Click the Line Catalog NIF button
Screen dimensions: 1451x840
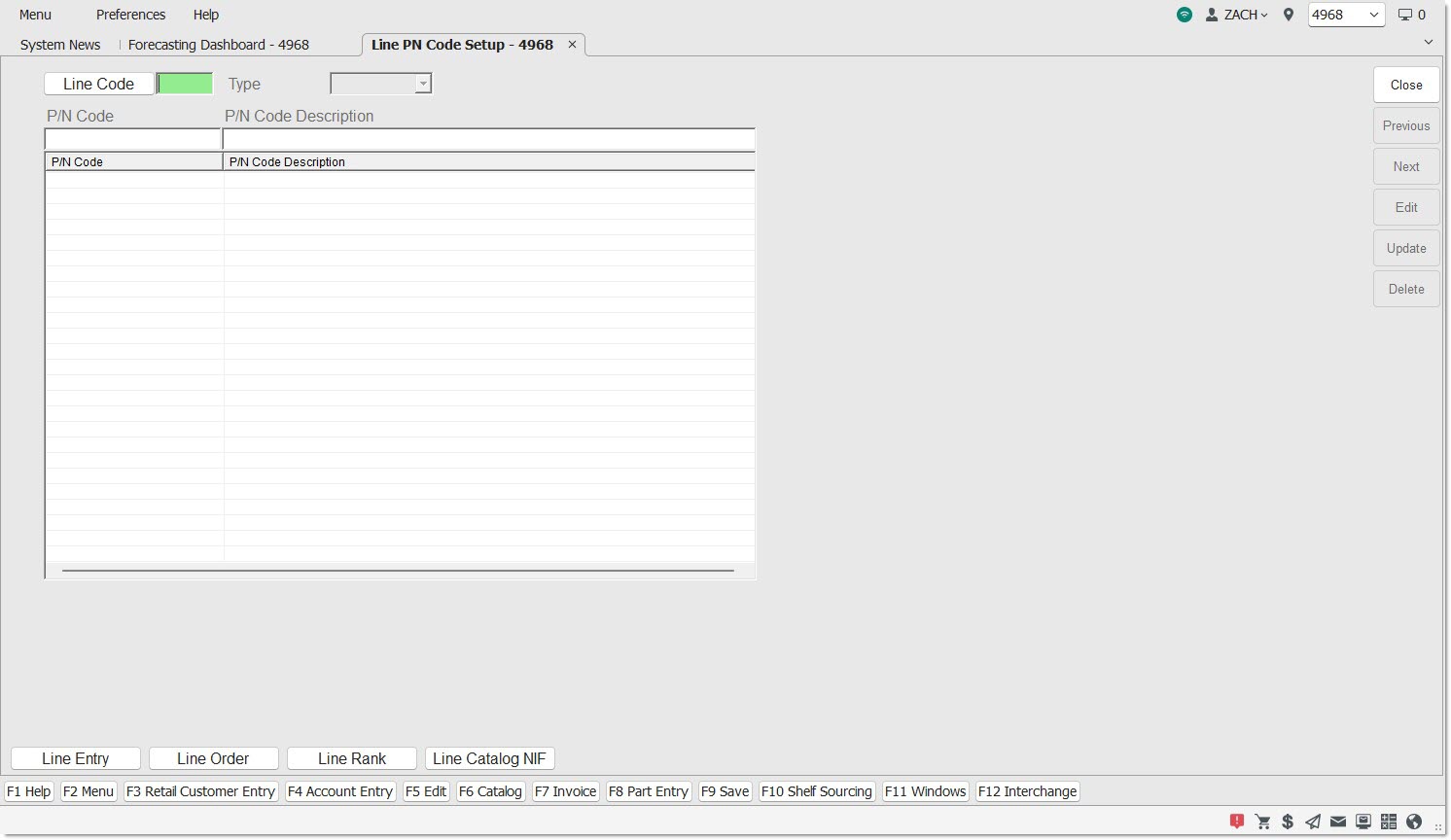click(x=489, y=758)
